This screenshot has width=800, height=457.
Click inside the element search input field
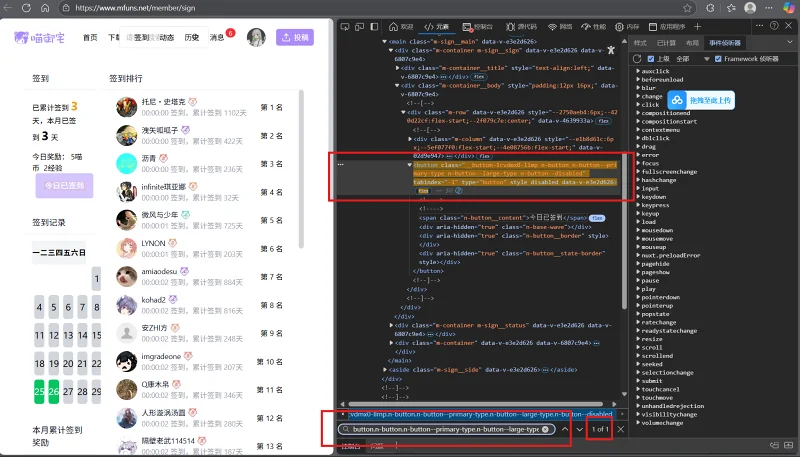[446, 429]
